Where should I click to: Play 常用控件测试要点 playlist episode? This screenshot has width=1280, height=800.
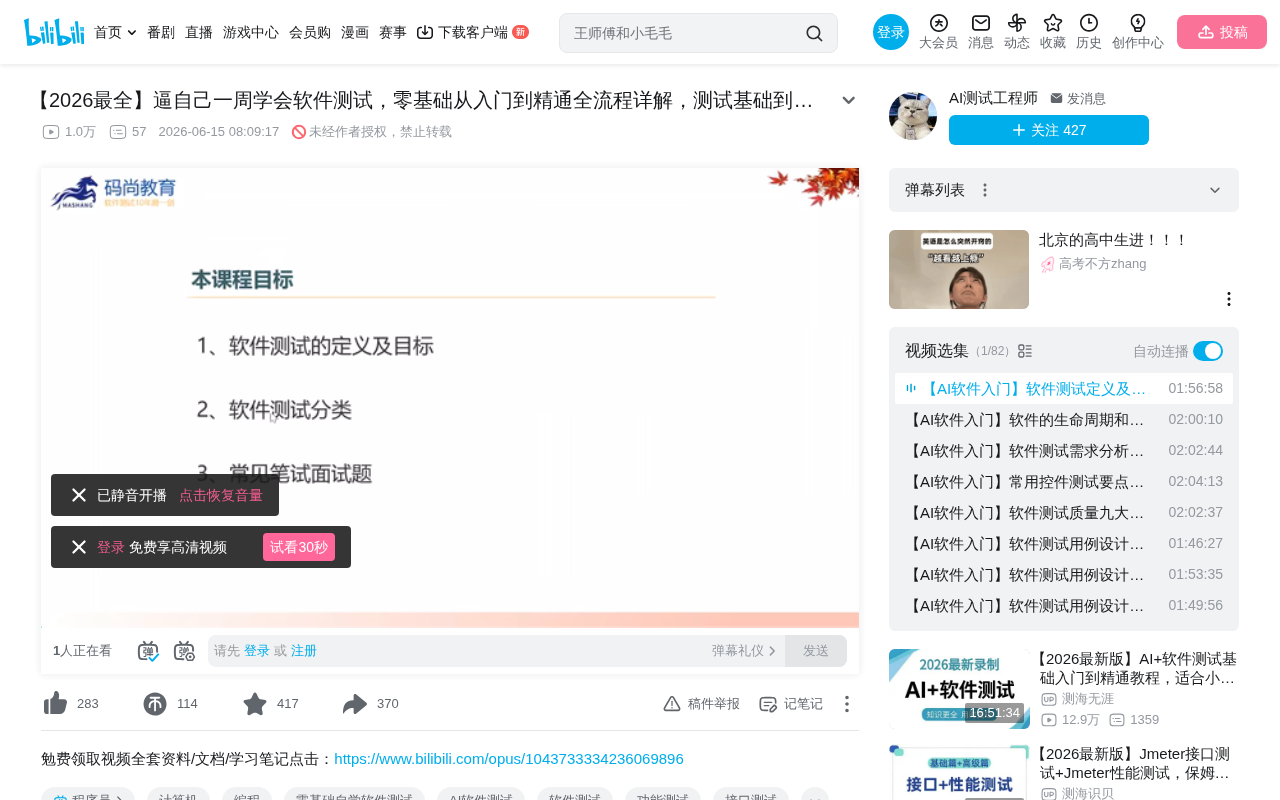pyautogui.click(x=1064, y=481)
